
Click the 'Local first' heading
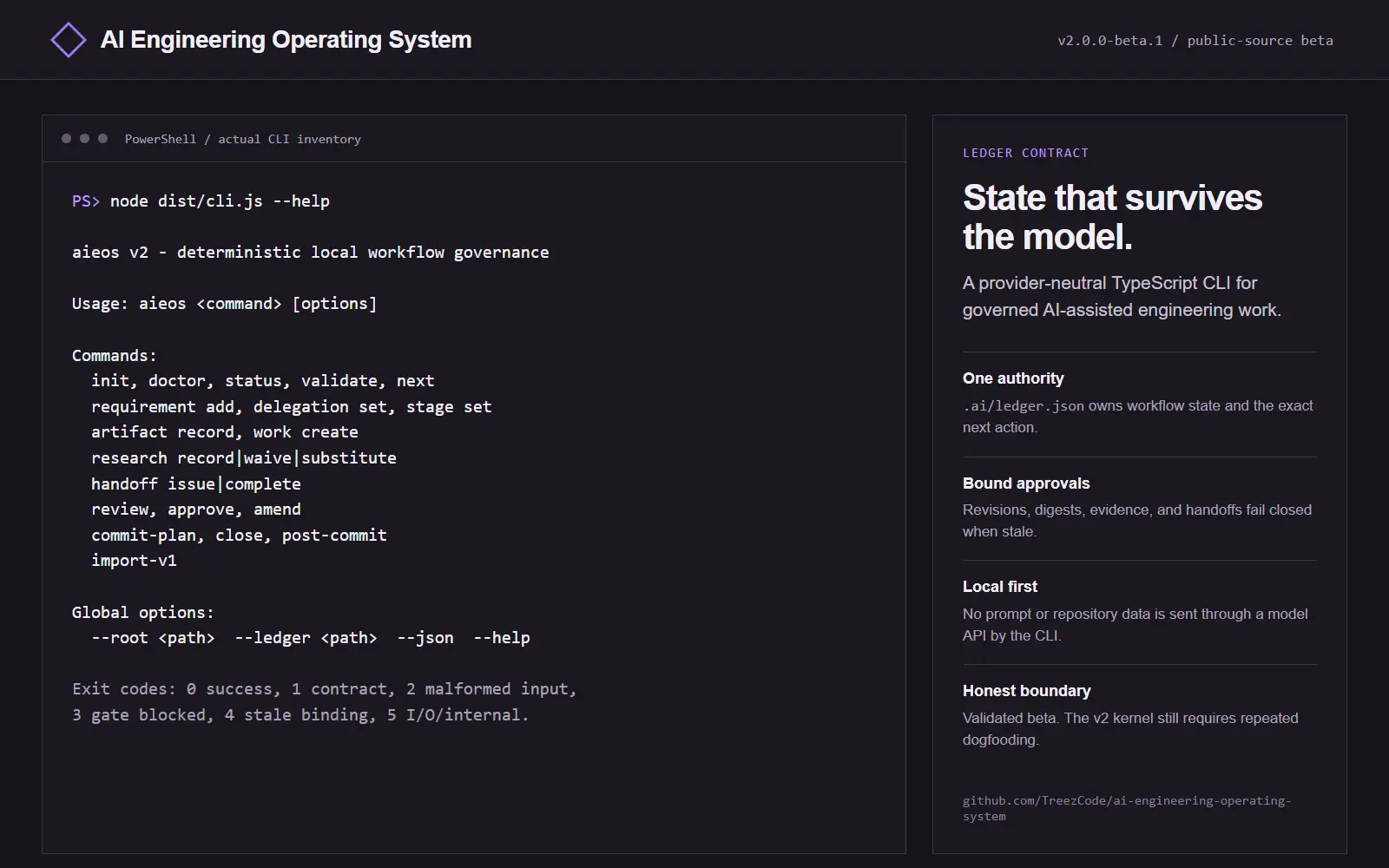coord(1000,587)
